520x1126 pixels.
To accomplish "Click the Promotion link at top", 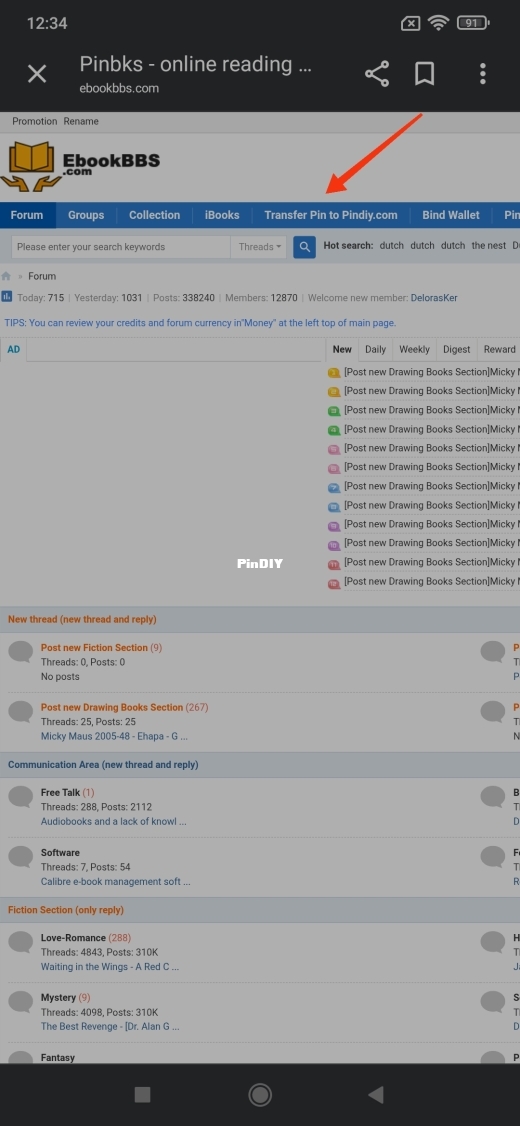I will tap(34, 121).
